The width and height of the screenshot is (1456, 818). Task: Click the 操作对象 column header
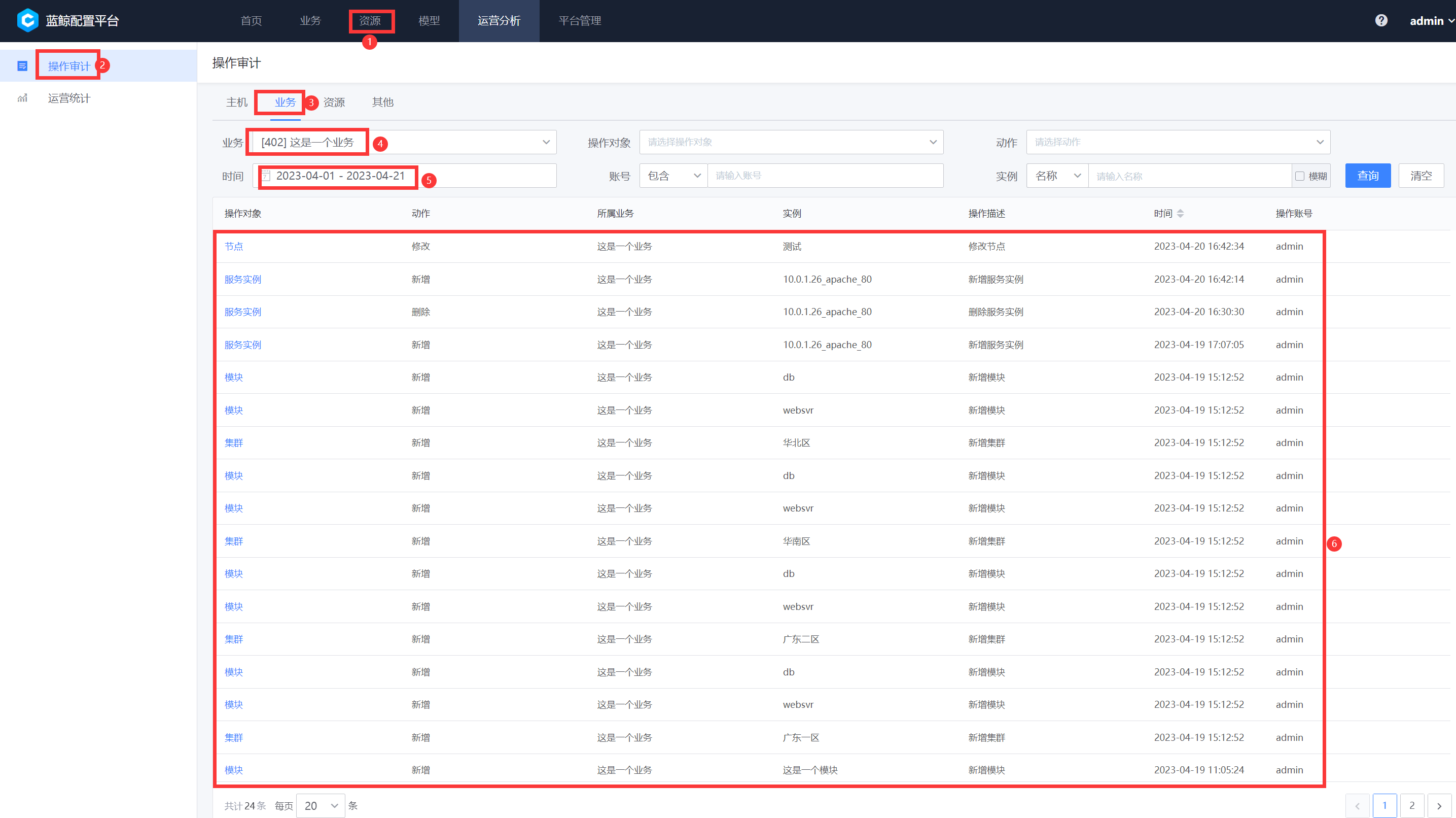point(242,214)
